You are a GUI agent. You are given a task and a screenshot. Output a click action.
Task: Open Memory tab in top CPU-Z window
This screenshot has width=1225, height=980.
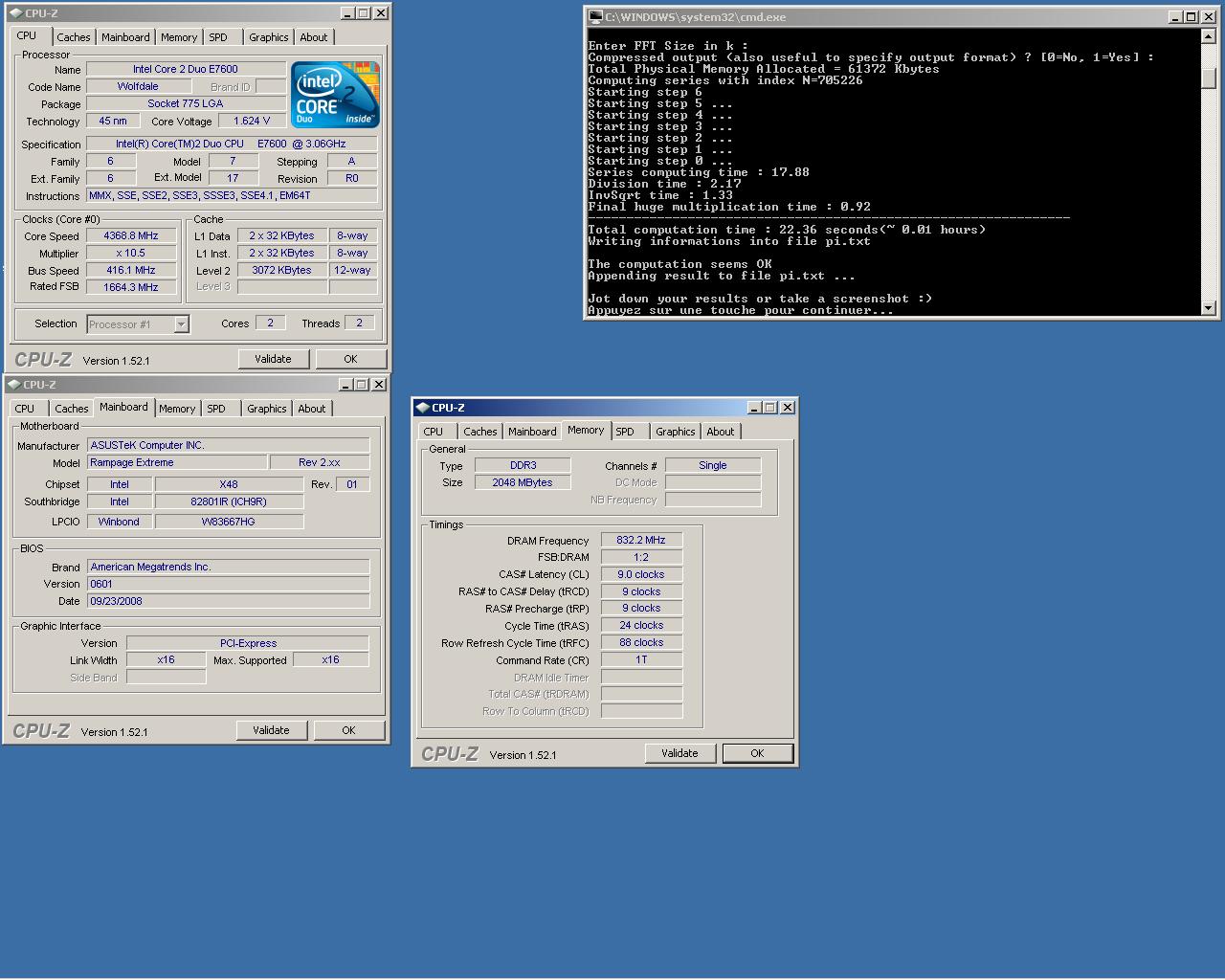click(x=179, y=37)
